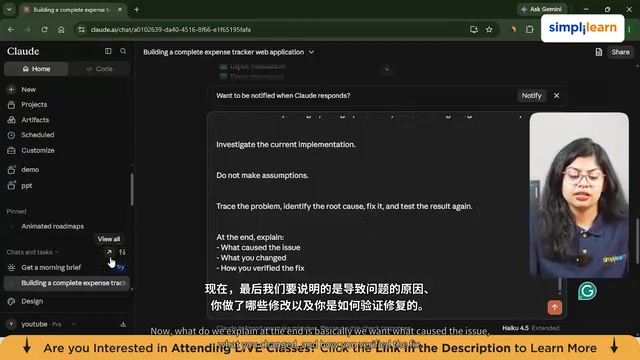Click the Grammarly icon in message box
The width and height of the screenshot is (640, 360).
[587, 291]
